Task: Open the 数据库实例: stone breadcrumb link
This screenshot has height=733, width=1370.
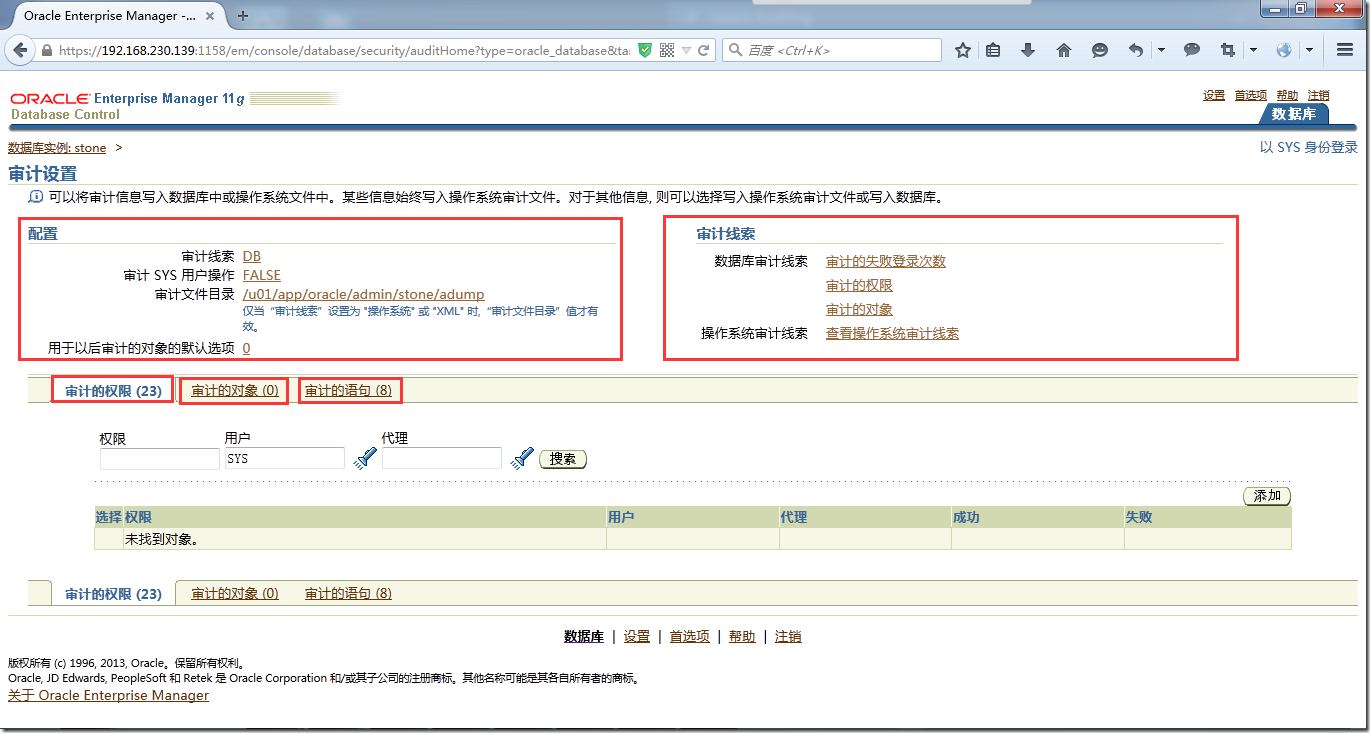Action: pyautogui.click(x=57, y=147)
